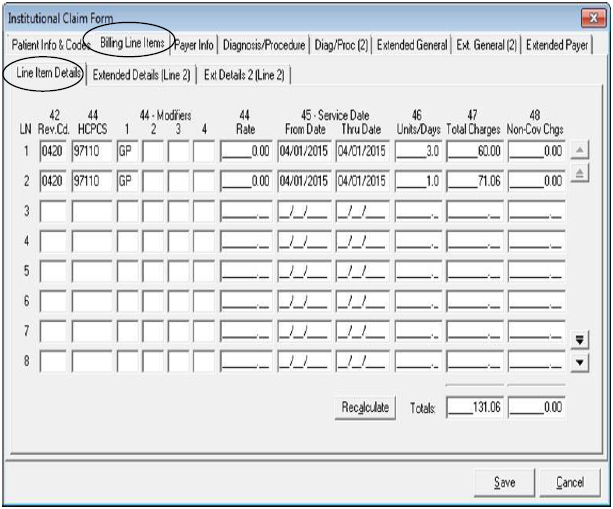Open Ext Details 2 (Line 2) subtab
Viewport: 613px width, 509px height.
pyautogui.click(x=245, y=74)
